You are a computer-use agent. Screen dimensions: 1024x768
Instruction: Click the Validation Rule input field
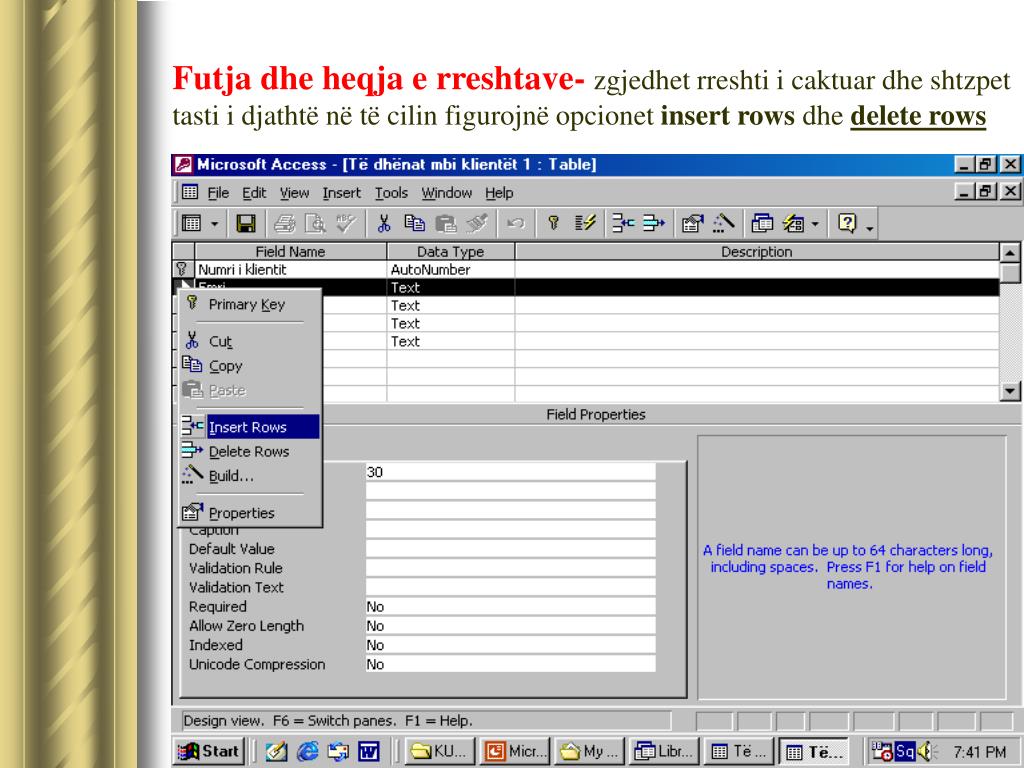point(510,568)
